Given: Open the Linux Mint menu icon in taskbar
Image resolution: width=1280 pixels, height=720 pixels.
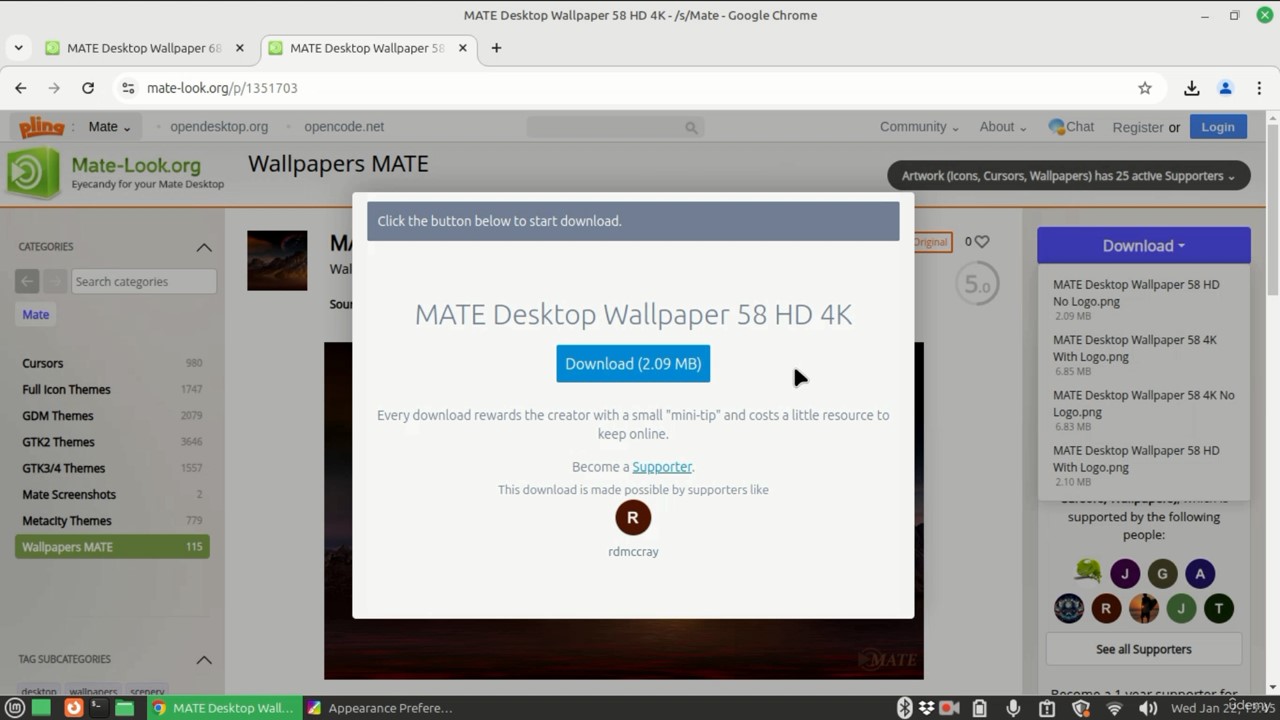Looking at the screenshot, I should 15,708.
